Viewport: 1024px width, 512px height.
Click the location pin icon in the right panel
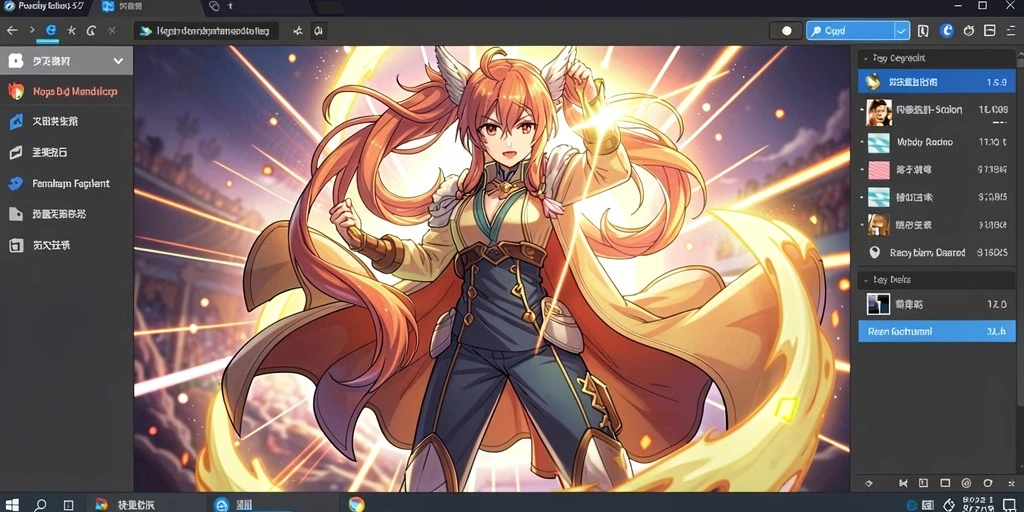click(x=875, y=252)
